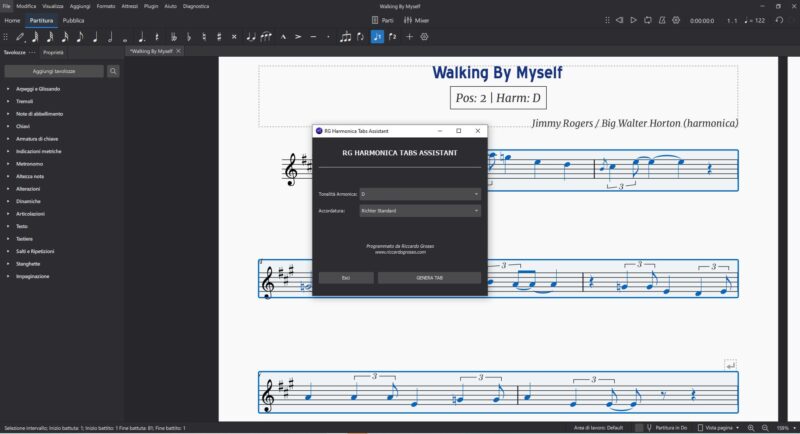
Task: Click GENERA TAB button
Action: [429, 278]
